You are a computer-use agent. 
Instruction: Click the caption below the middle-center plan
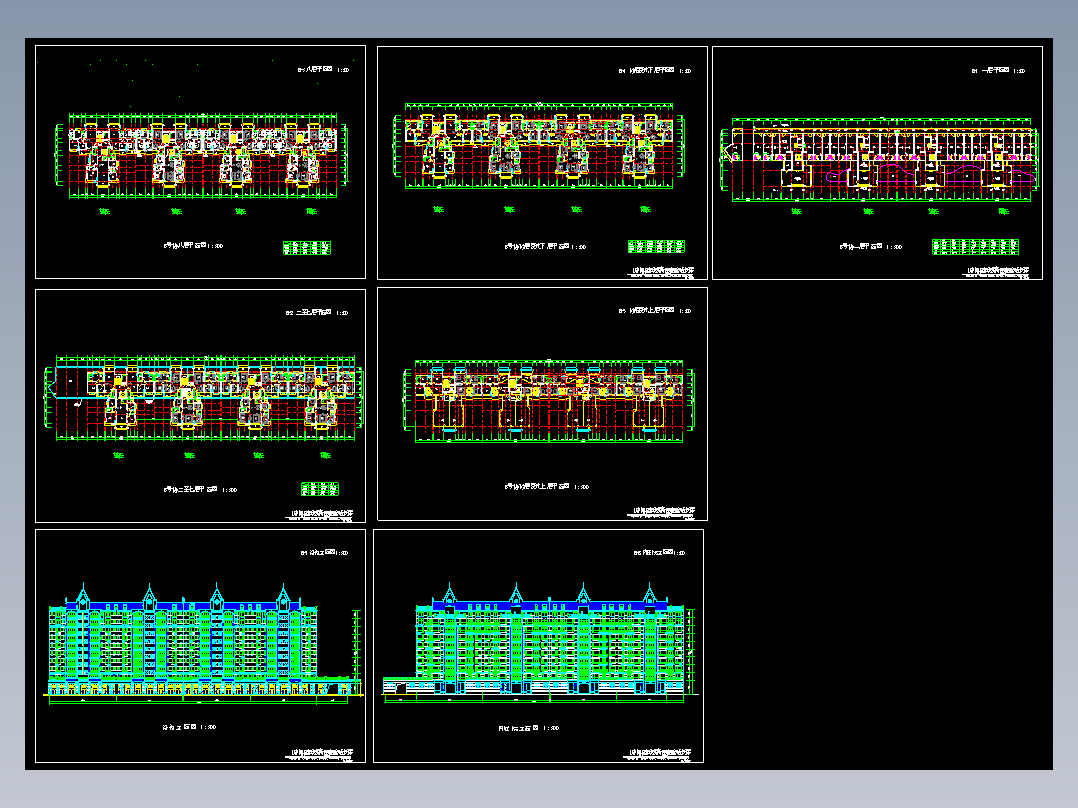(547, 486)
